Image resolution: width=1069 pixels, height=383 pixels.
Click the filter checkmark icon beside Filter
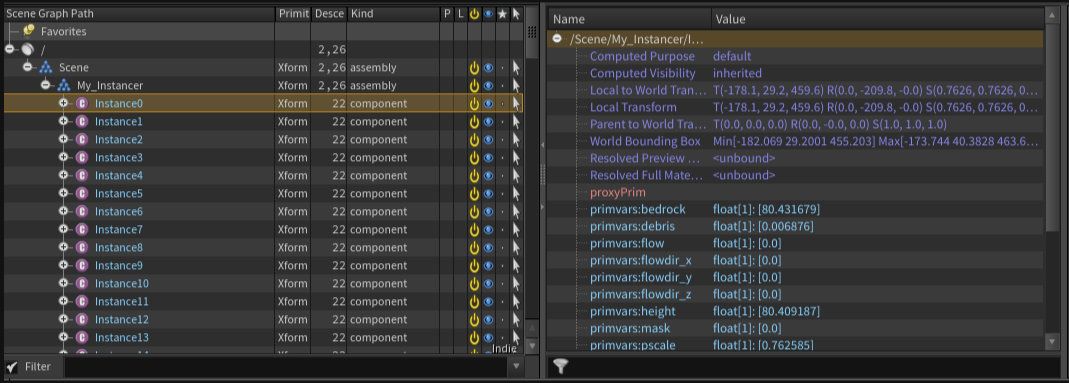click(13, 367)
